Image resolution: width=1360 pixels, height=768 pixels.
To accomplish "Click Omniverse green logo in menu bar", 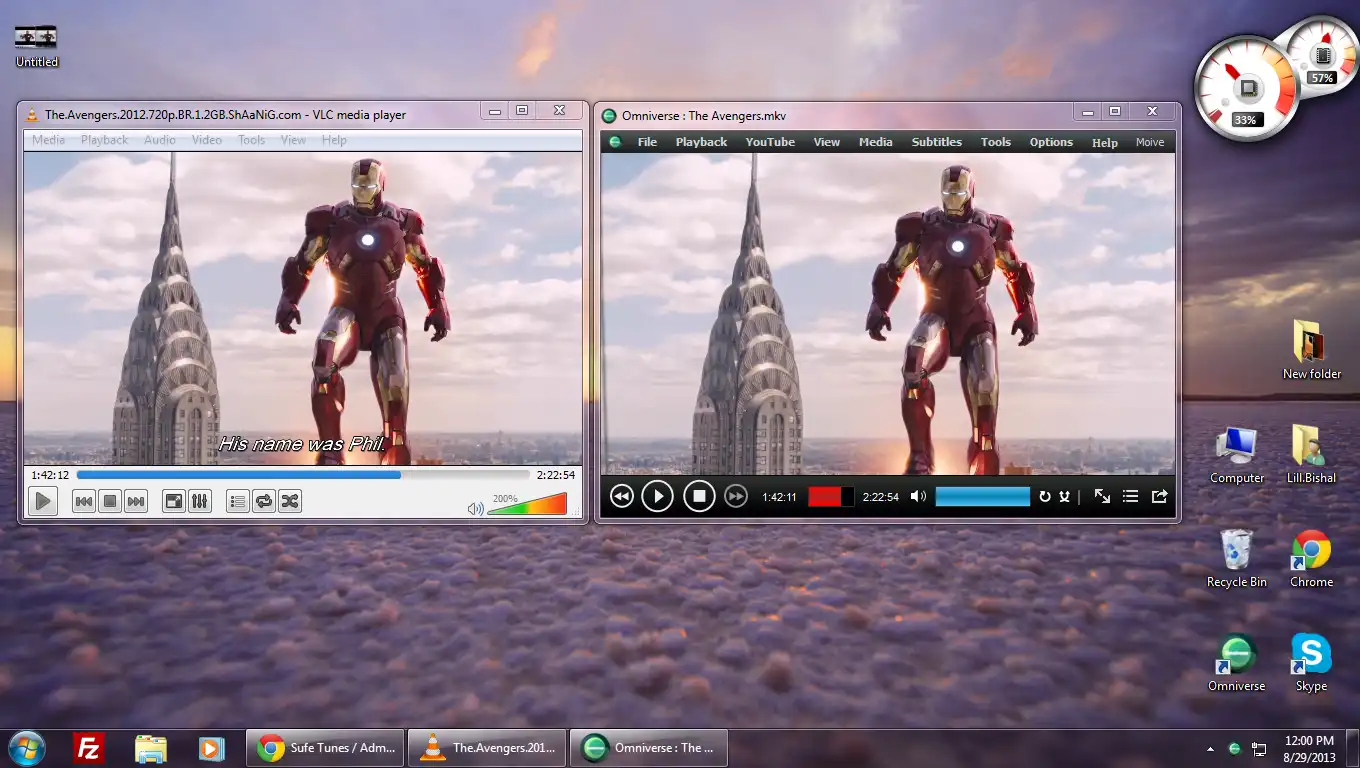I will click(617, 142).
